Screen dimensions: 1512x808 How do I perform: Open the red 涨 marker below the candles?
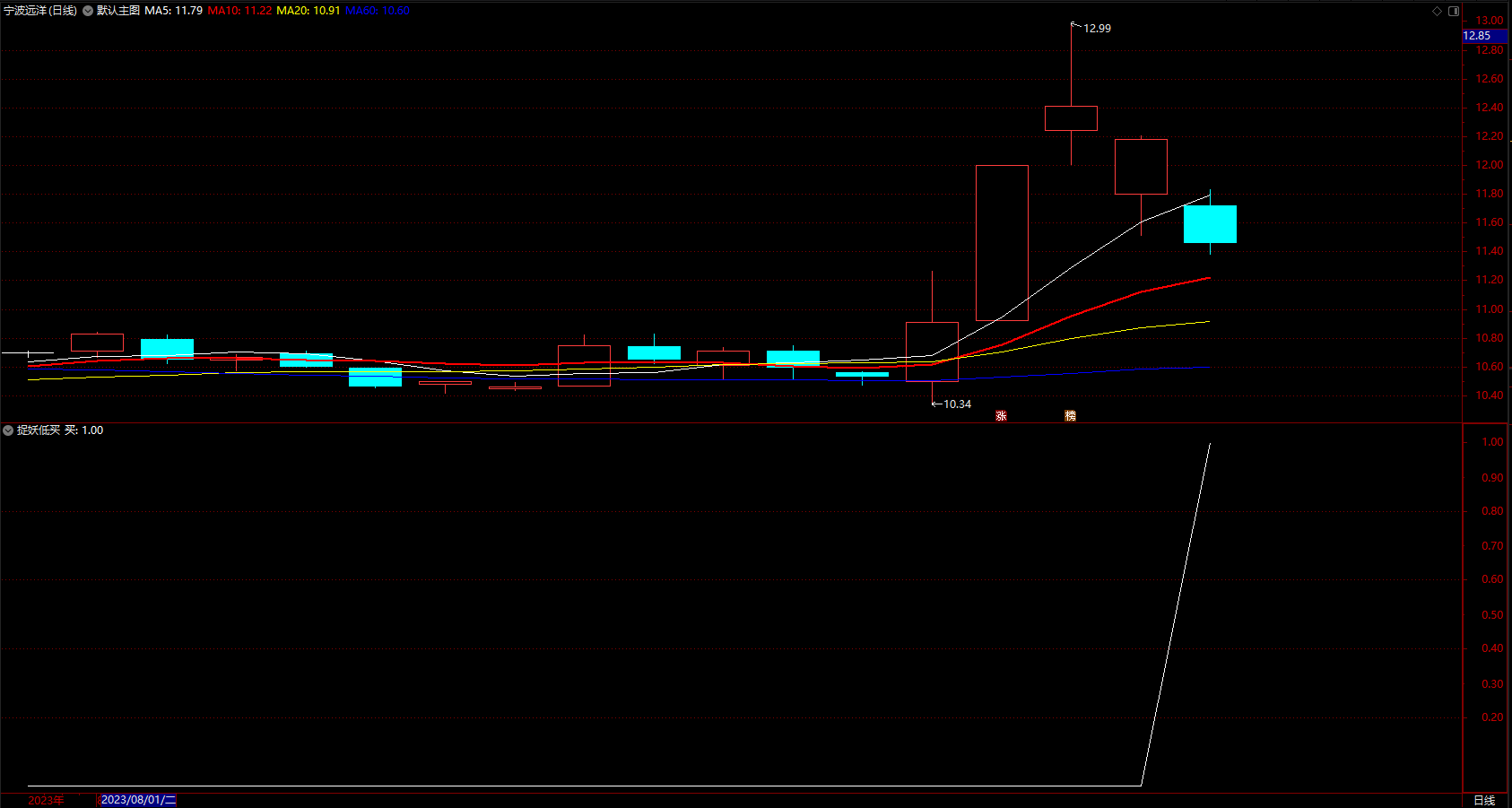pos(1001,416)
